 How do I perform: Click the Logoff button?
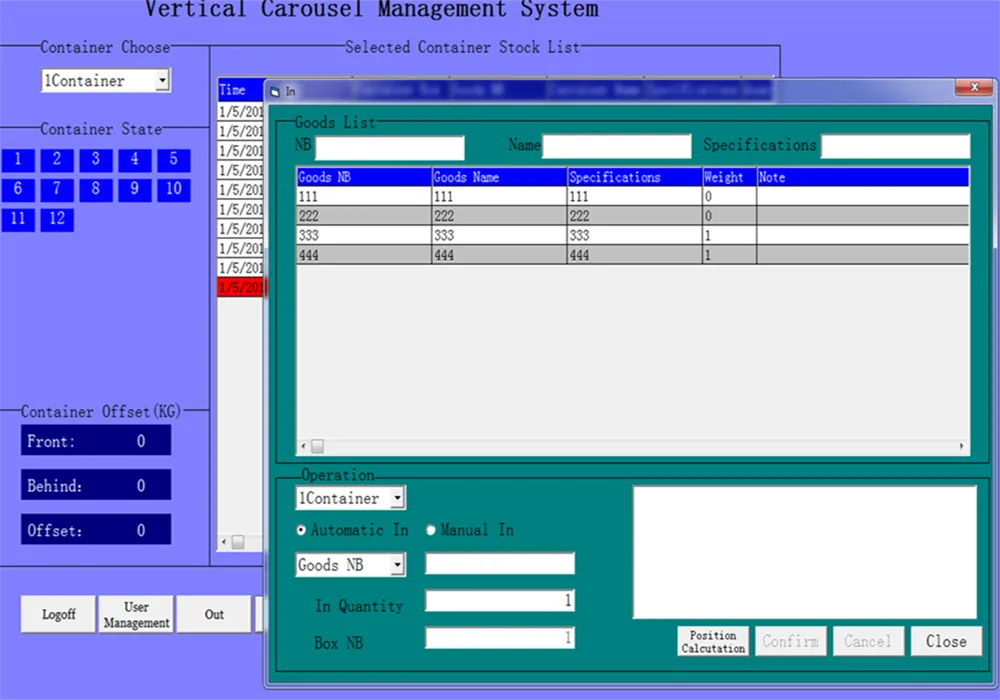pos(58,614)
